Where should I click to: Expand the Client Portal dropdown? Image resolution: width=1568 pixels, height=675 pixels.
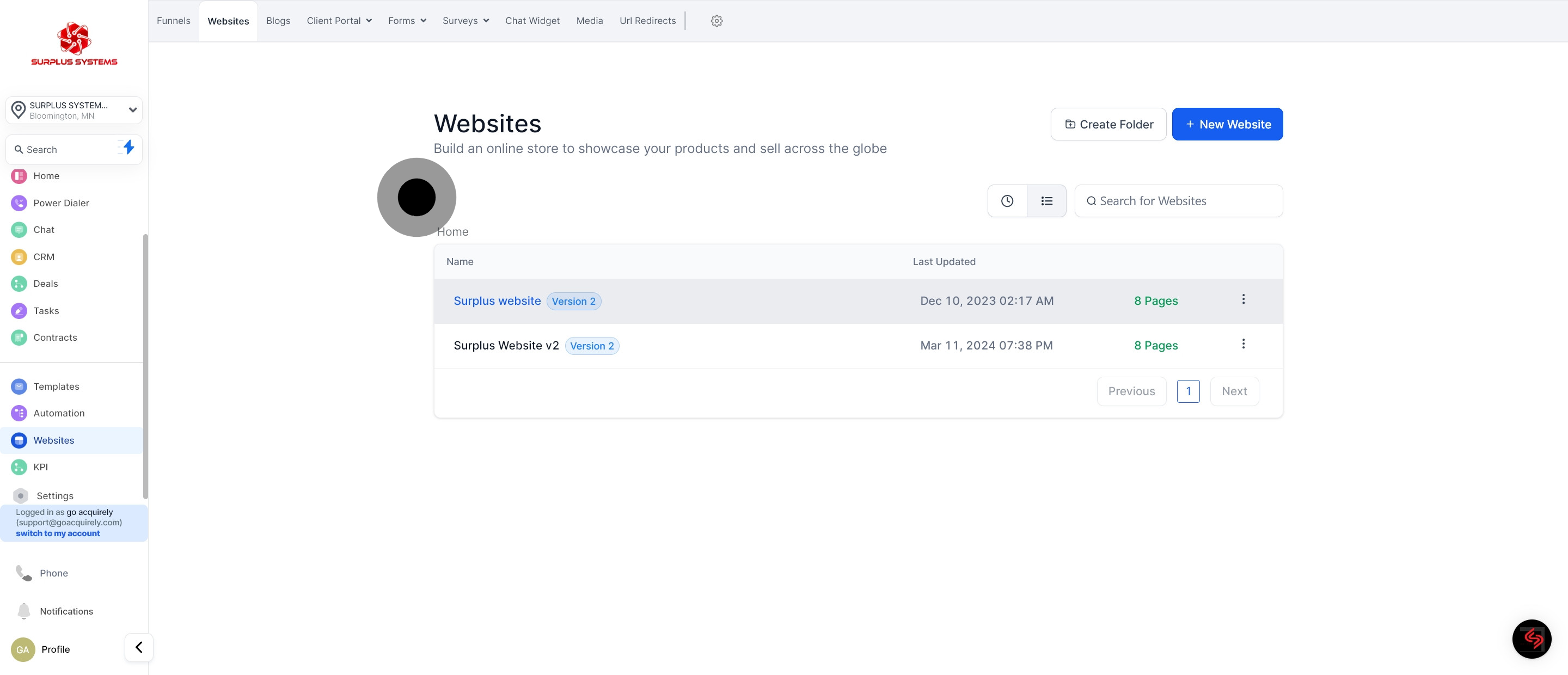point(339,20)
